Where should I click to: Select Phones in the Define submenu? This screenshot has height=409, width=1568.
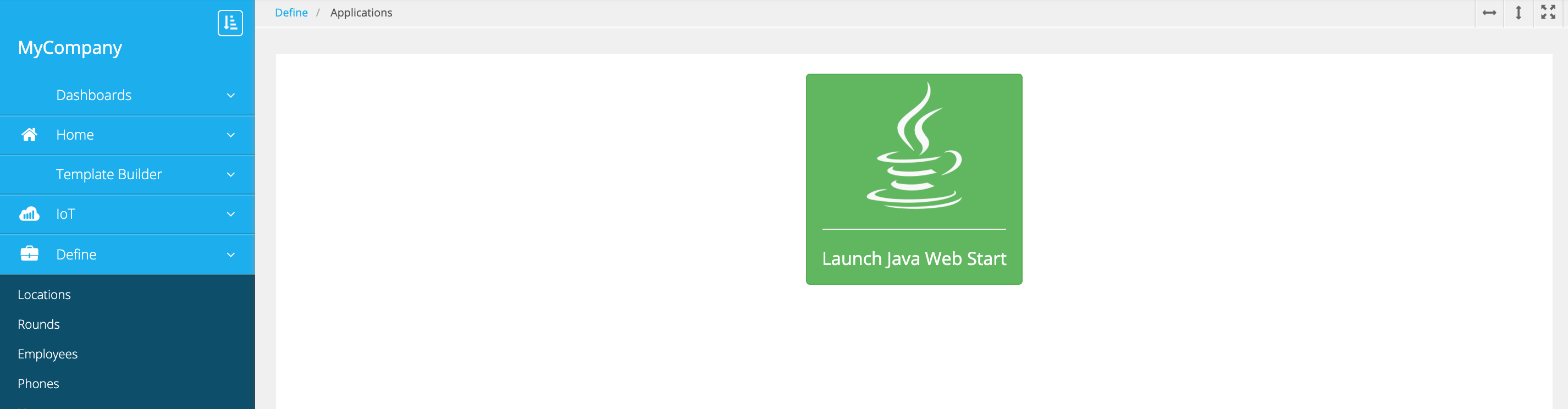(38, 384)
